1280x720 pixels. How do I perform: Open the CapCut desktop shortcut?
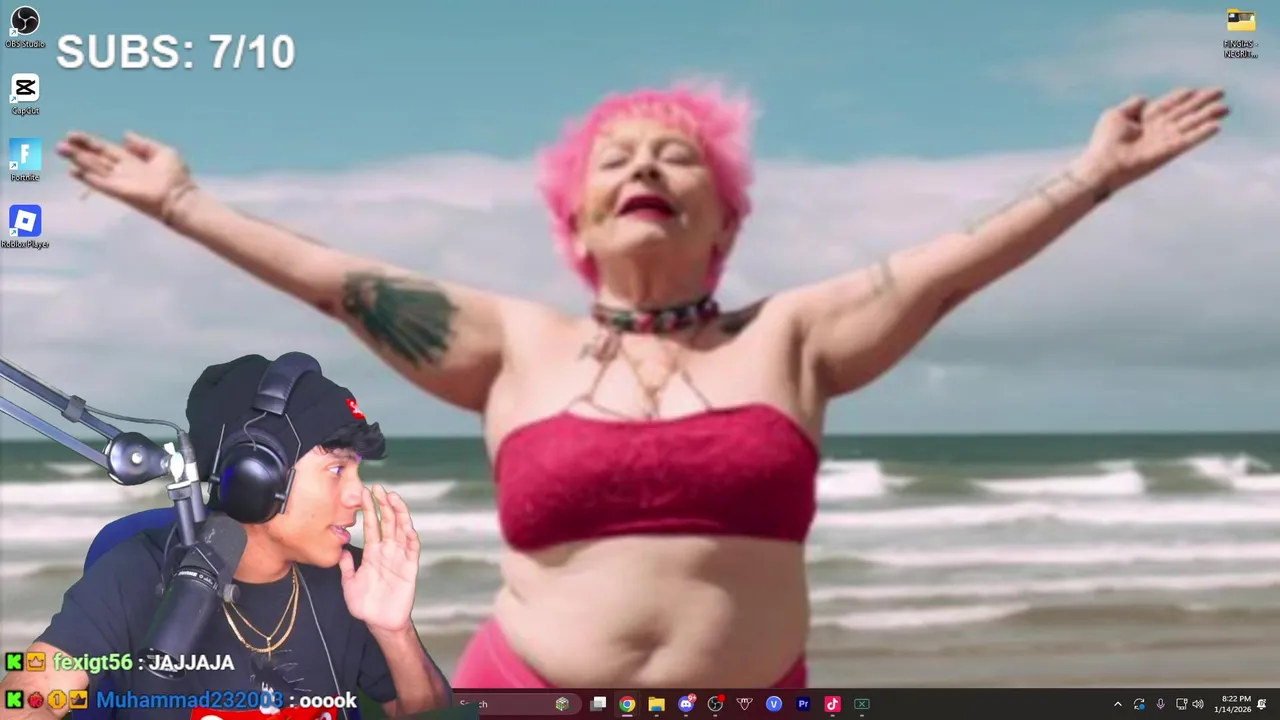(25, 95)
